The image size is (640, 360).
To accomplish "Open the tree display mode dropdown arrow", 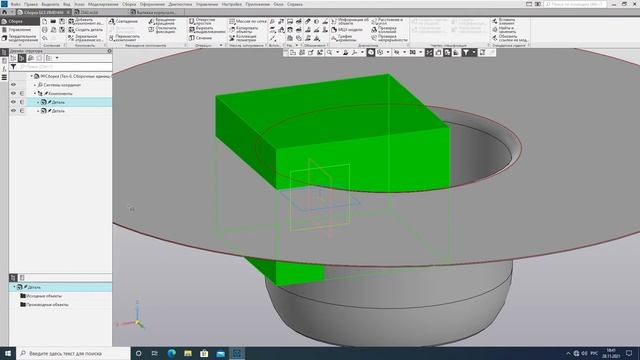I will coord(57,58).
